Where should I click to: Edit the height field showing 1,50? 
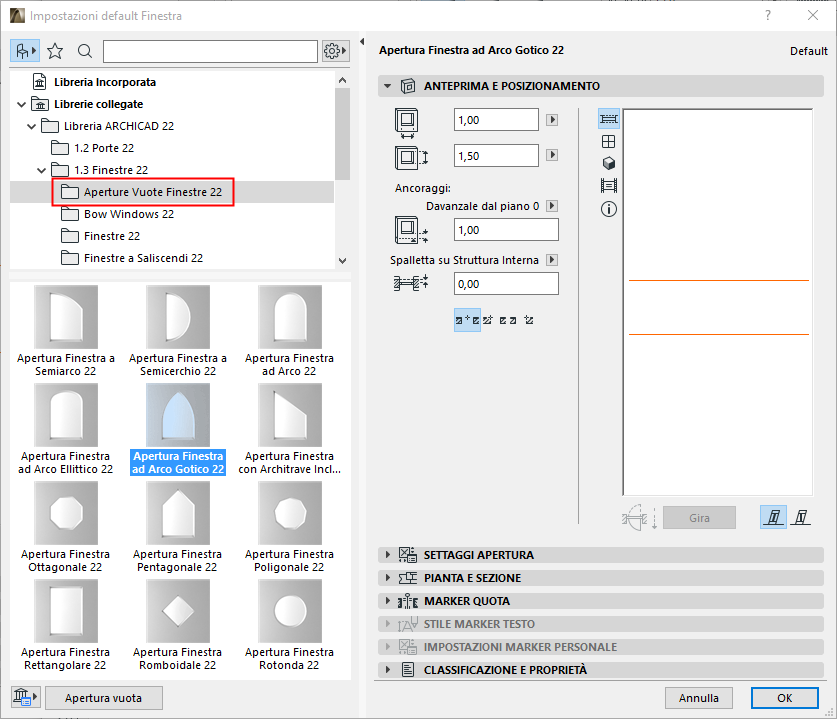(x=496, y=155)
